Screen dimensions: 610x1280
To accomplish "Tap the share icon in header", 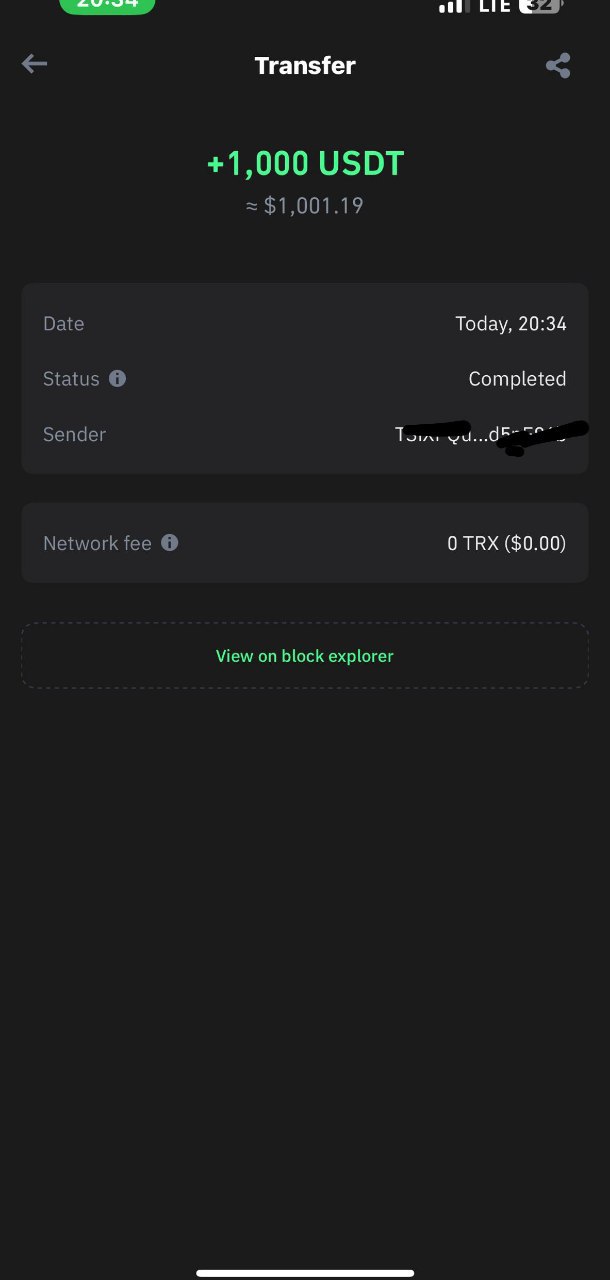I will point(558,66).
